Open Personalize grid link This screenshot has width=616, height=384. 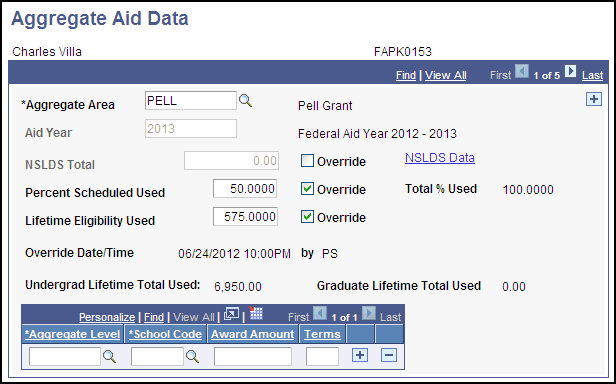pyautogui.click(x=107, y=317)
